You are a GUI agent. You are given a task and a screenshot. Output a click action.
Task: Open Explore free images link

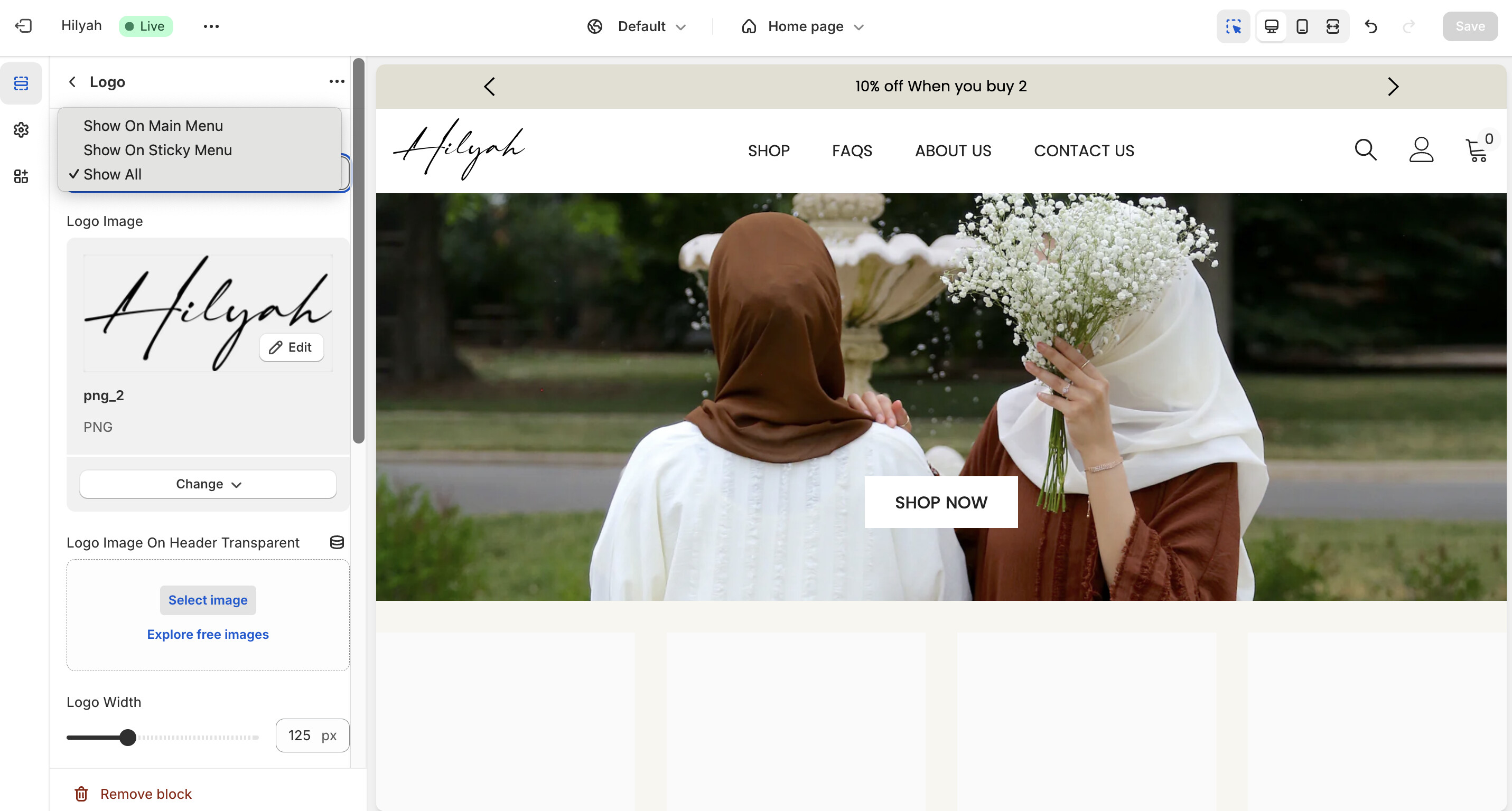(208, 635)
